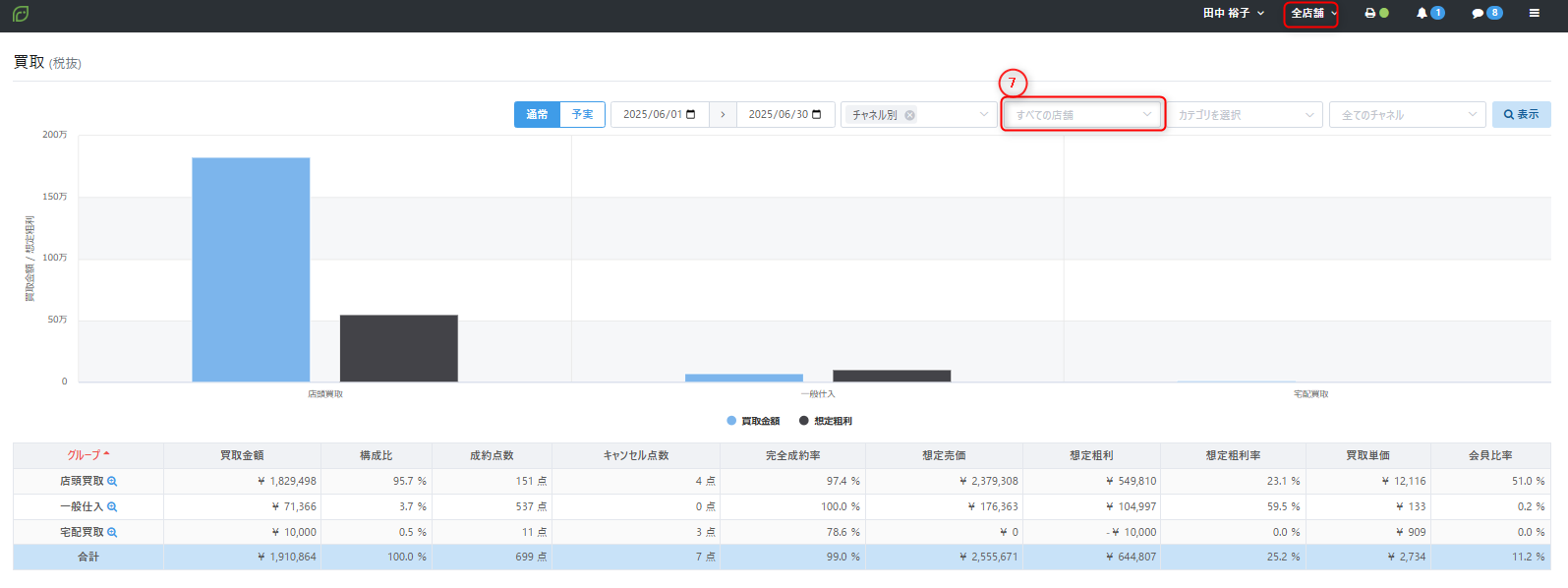The image size is (1568, 588).
Task: Open the notifications bell icon
Action: coord(1422,14)
